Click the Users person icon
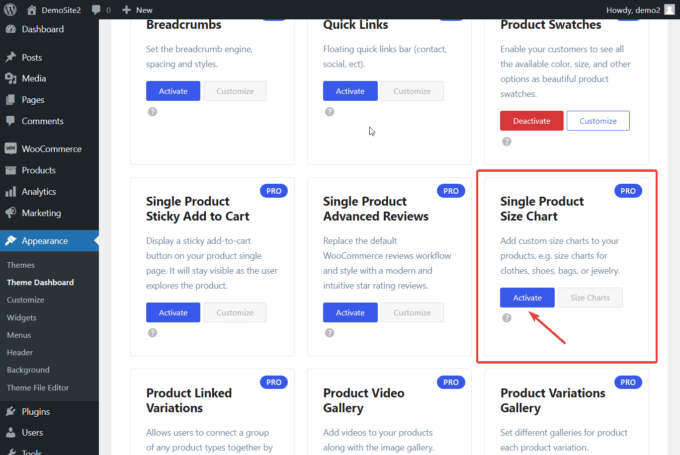 (x=11, y=432)
